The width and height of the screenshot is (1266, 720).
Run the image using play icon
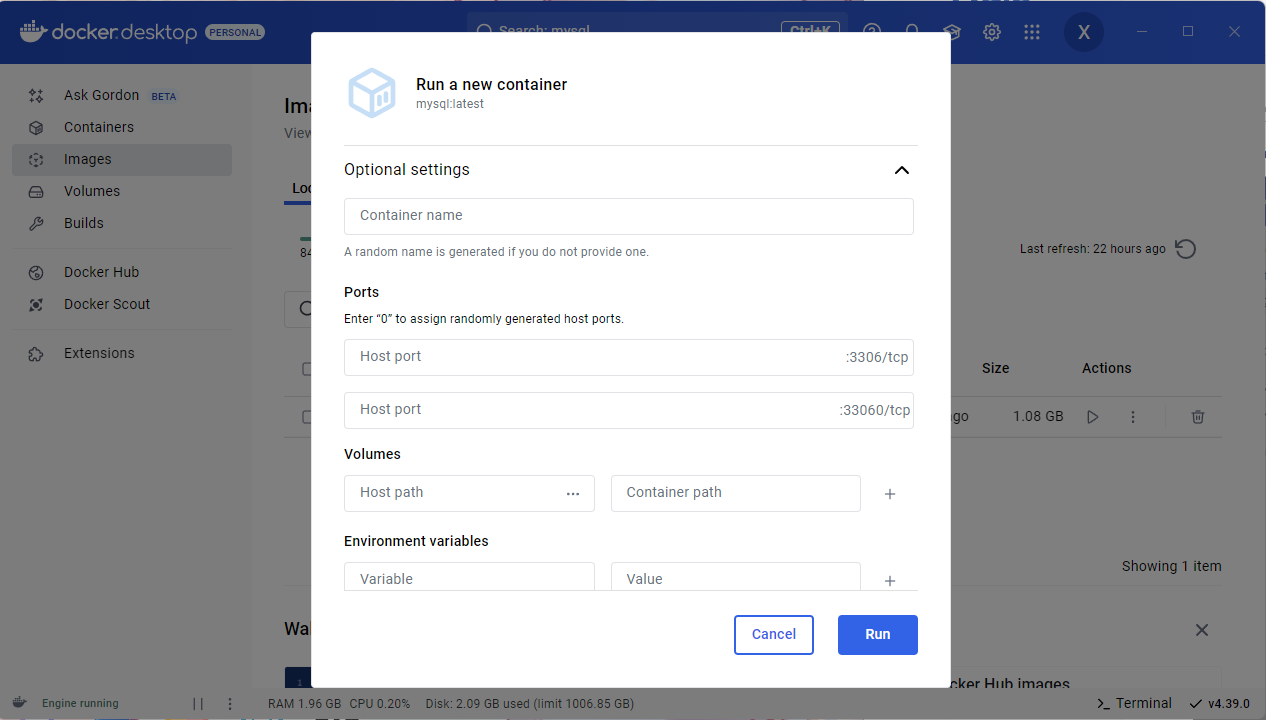tap(1092, 416)
